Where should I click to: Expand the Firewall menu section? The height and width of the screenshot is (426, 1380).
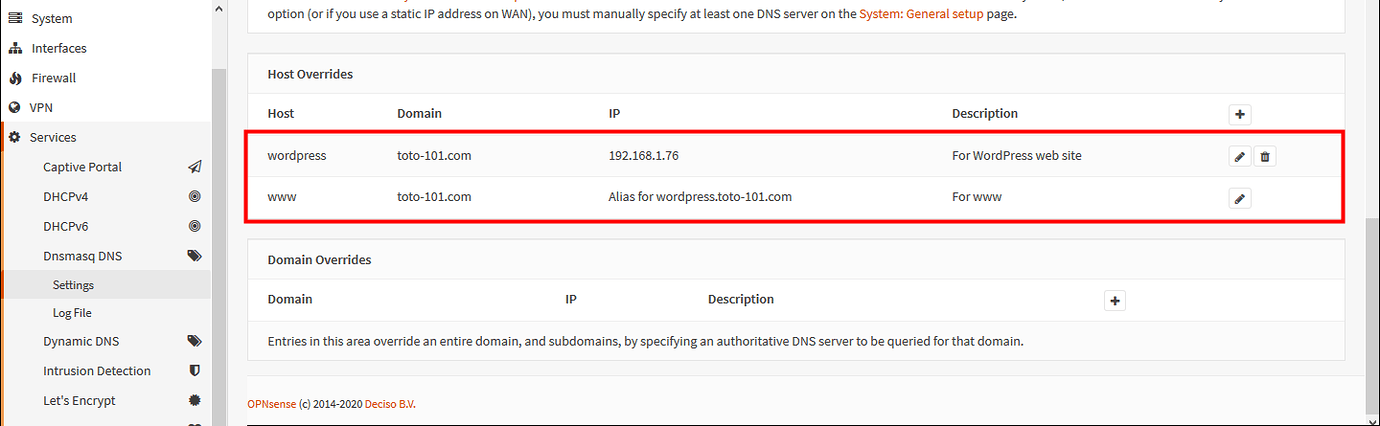pyautogui.click(x=53, y=78)
